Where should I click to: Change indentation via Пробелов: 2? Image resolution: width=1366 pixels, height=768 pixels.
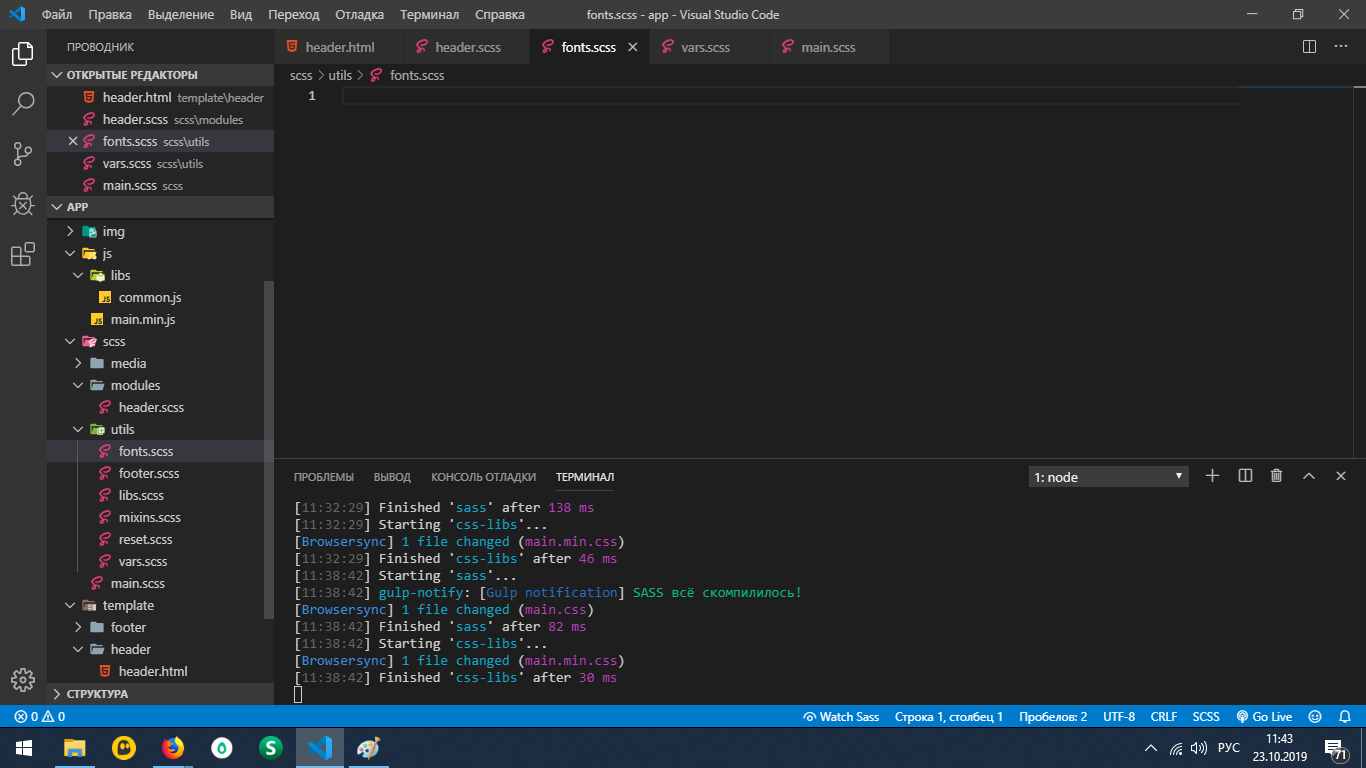tap(1053, 716)
